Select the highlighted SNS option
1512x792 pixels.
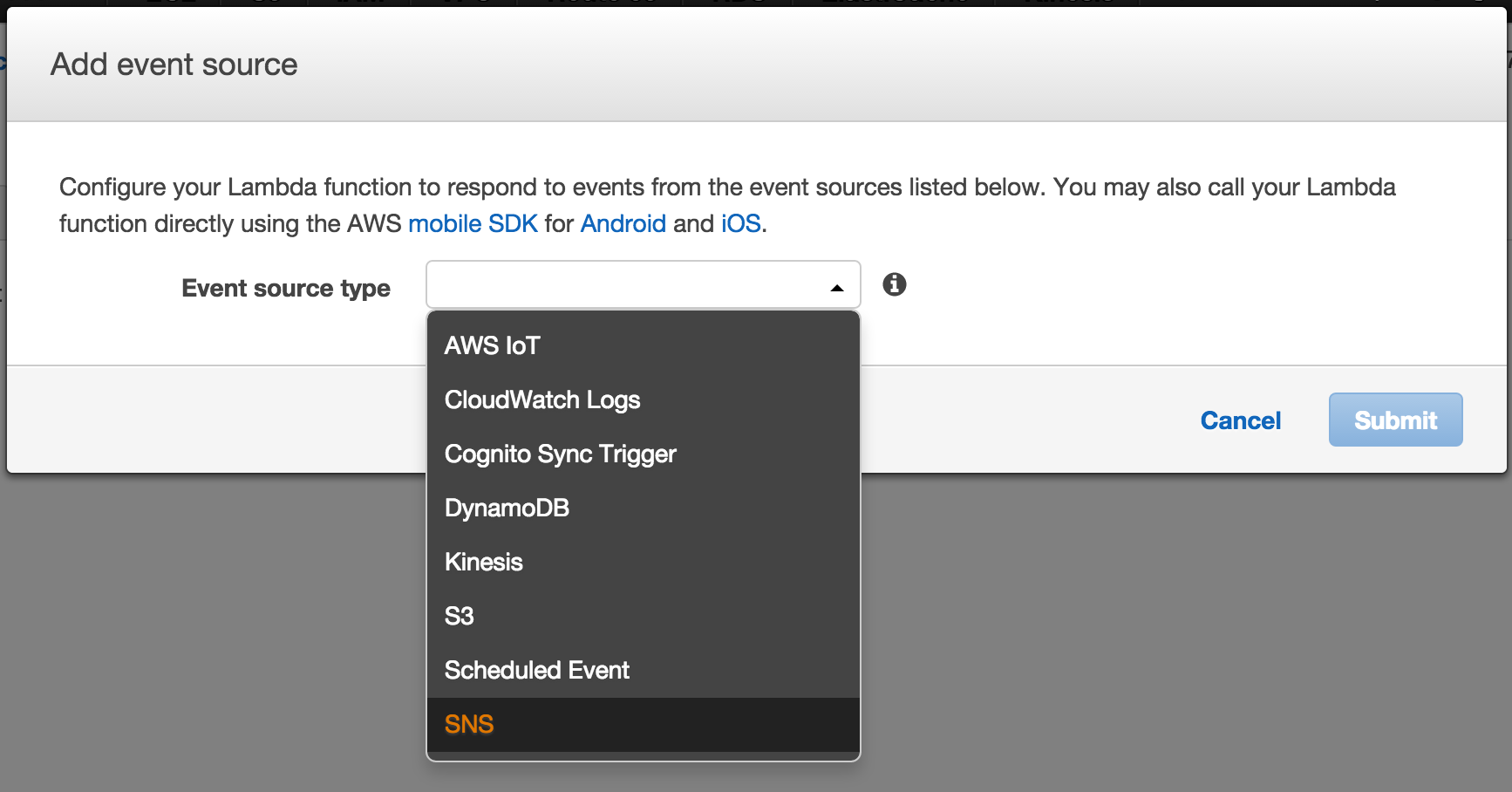(469, 724)
